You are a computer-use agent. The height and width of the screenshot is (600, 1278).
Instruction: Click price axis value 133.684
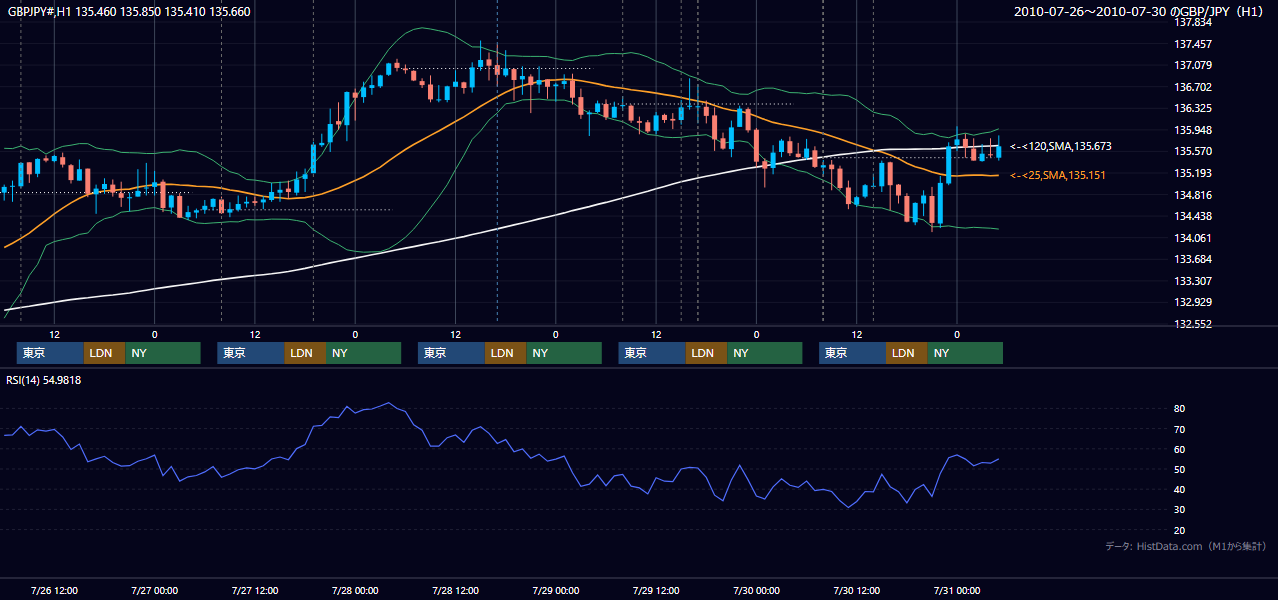1193,259
